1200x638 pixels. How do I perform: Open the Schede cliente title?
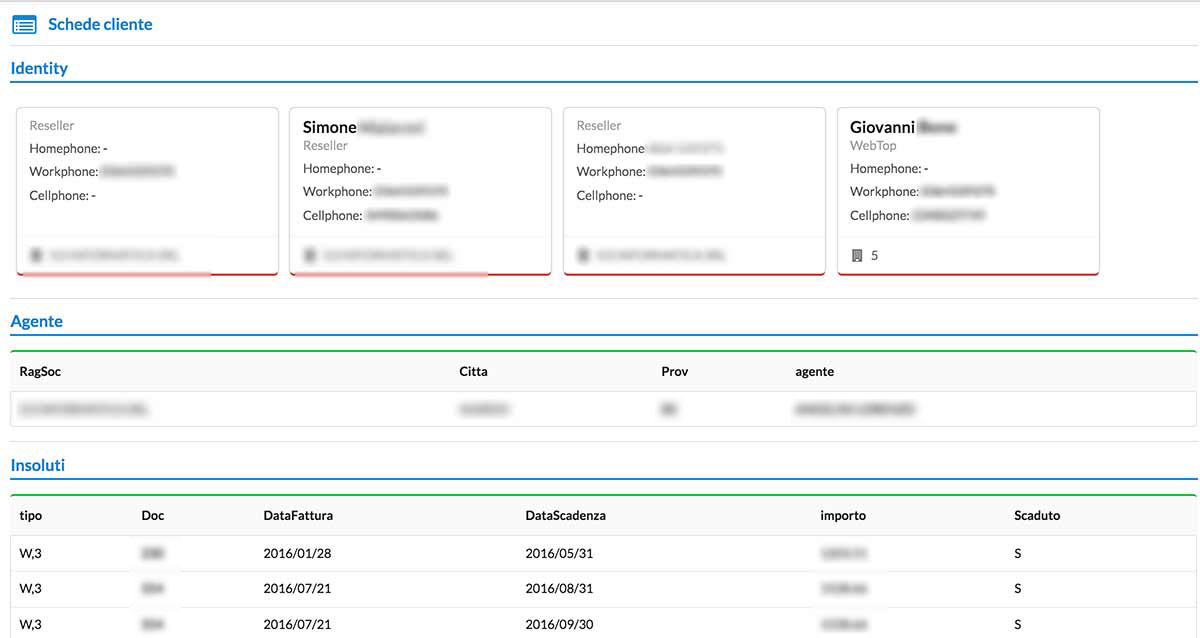coord(100,24)
